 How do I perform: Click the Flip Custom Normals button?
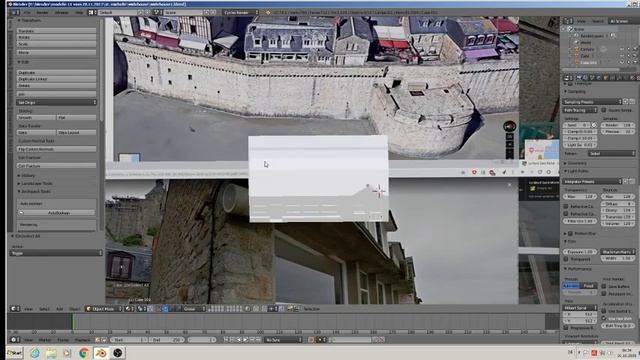56,149
